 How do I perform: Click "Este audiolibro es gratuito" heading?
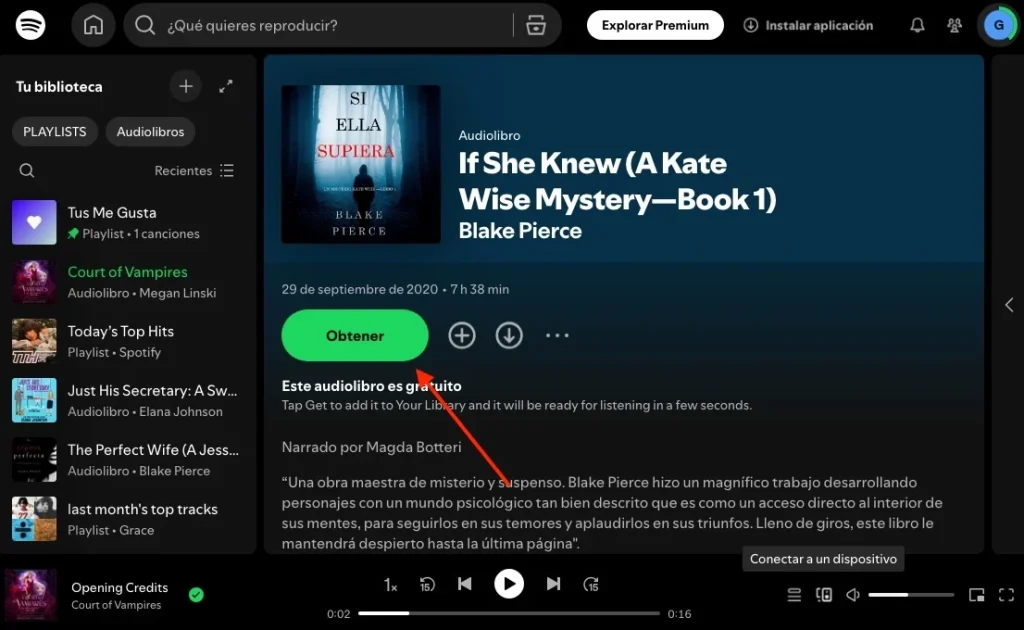pyautogui.click(x=372, y=386)
